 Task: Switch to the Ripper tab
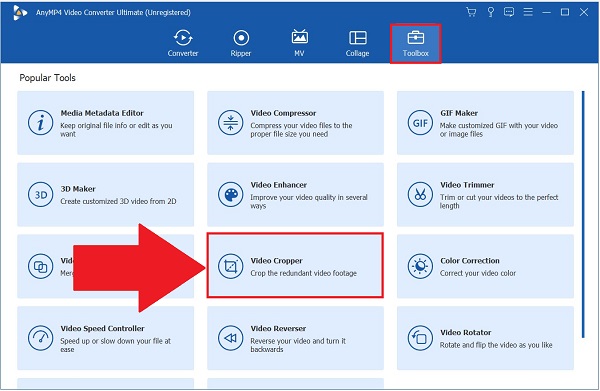pyautogui.click(x=241, y=43)
